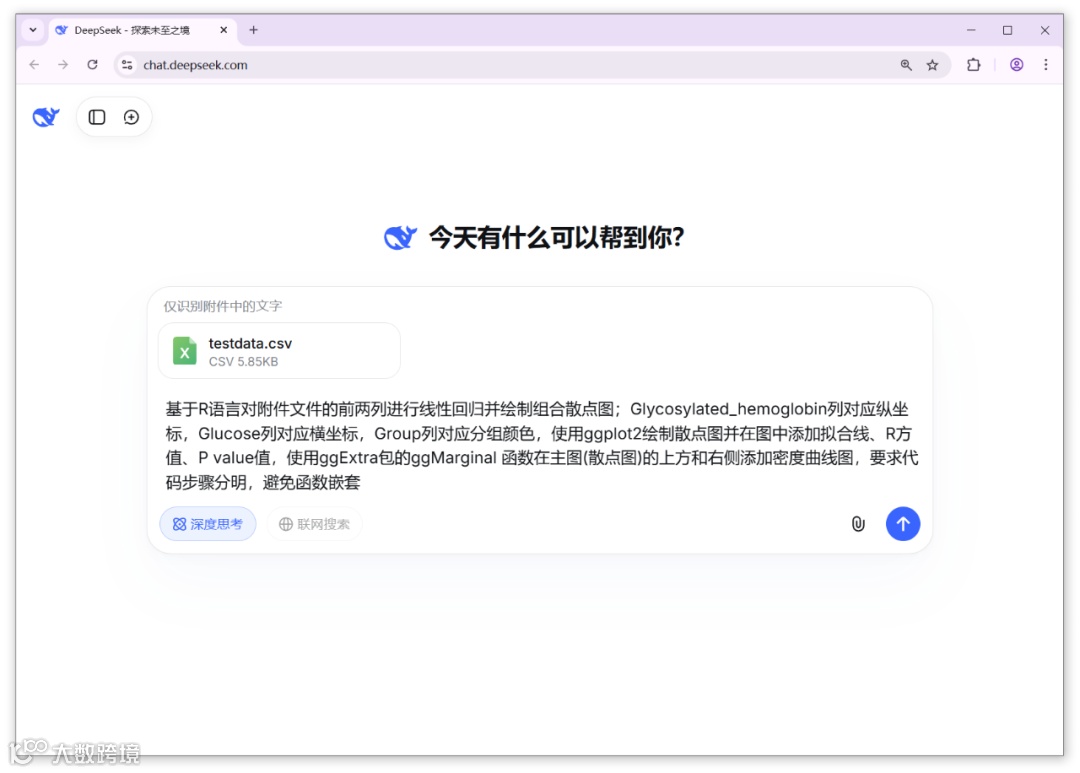Click the paperclip attach file icon
The image size is (1080, 773).
(x=858, y=524)
